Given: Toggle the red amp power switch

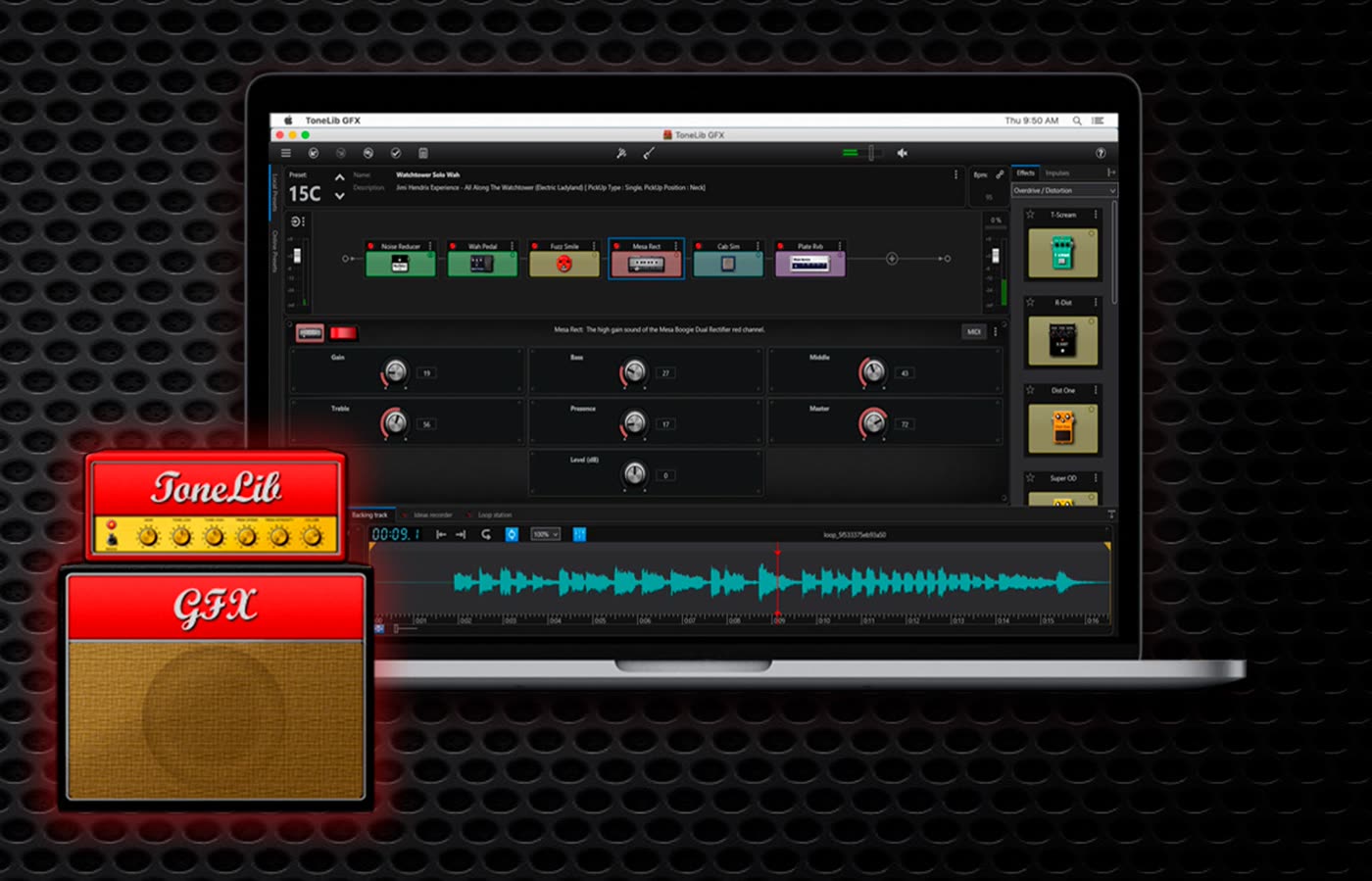Looking at the screenshot, I should point(343,333).
